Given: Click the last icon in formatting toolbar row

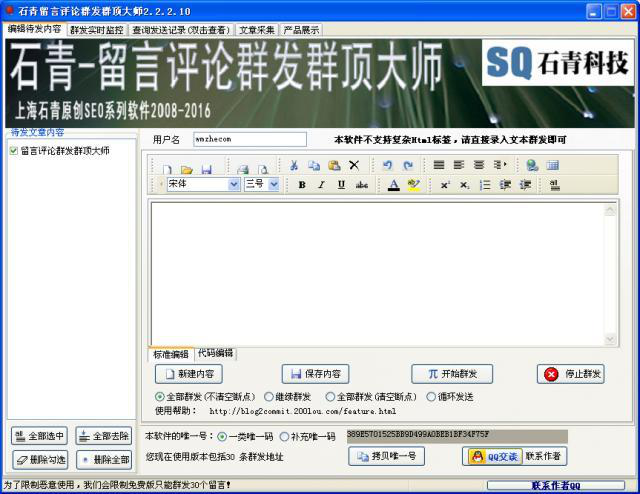Looking at the screenshot, I should click(x=555, y=185).
